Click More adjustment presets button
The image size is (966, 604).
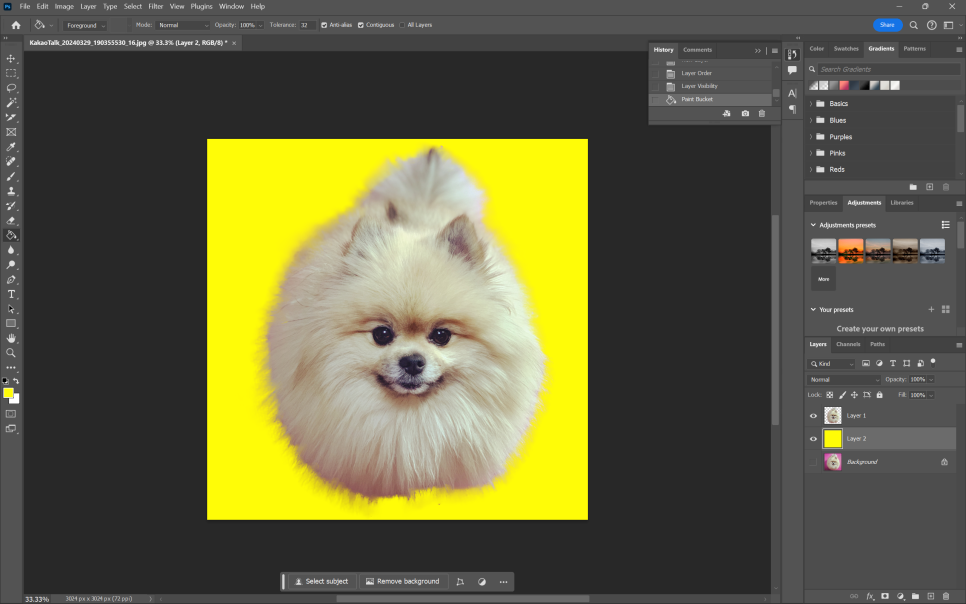[x=824, y=279]
